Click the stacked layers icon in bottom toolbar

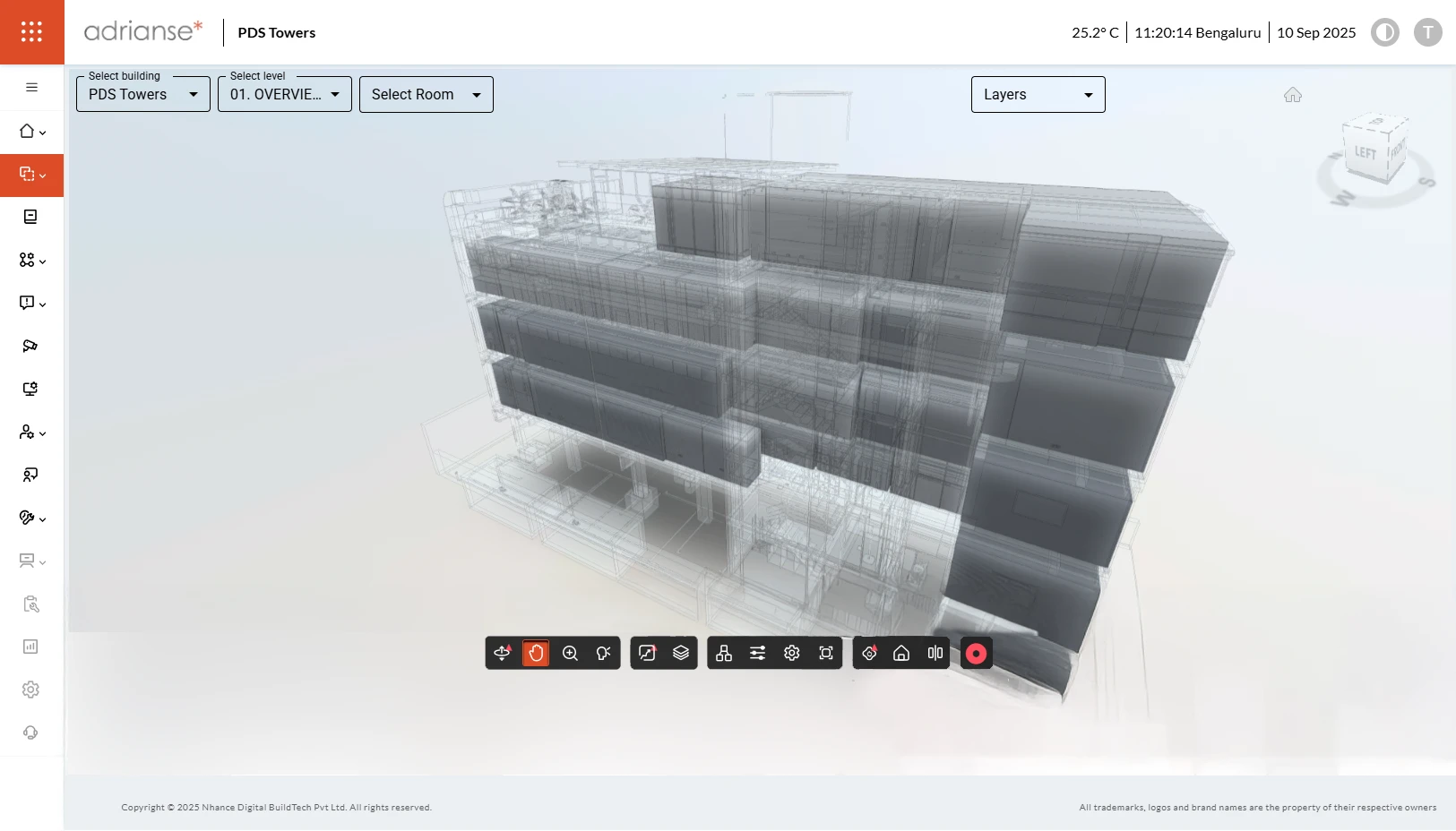point(681,653)
